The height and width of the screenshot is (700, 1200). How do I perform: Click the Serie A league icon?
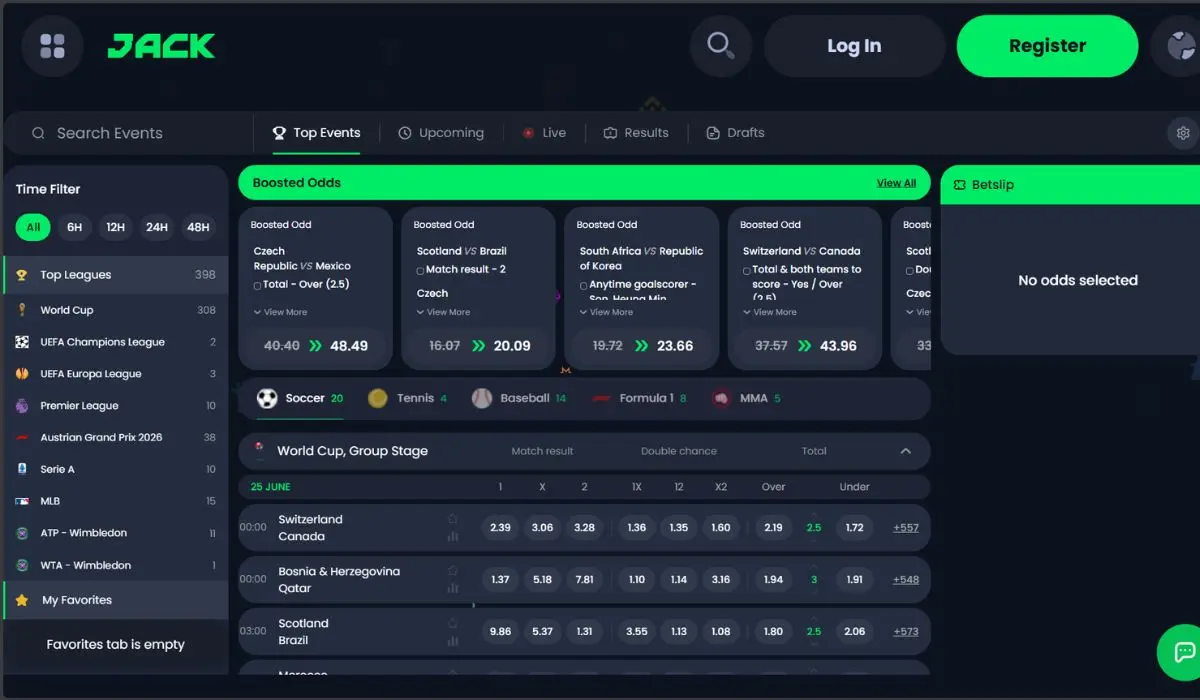tap(22, 469)
